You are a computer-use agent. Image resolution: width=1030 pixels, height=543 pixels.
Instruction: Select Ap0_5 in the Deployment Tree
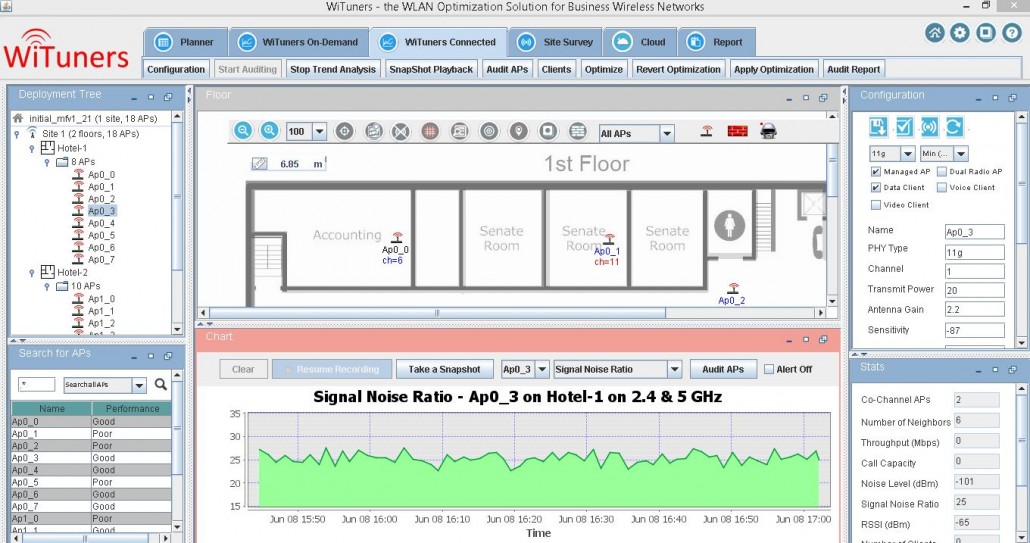pyautogui.click(x=101, y=235)
